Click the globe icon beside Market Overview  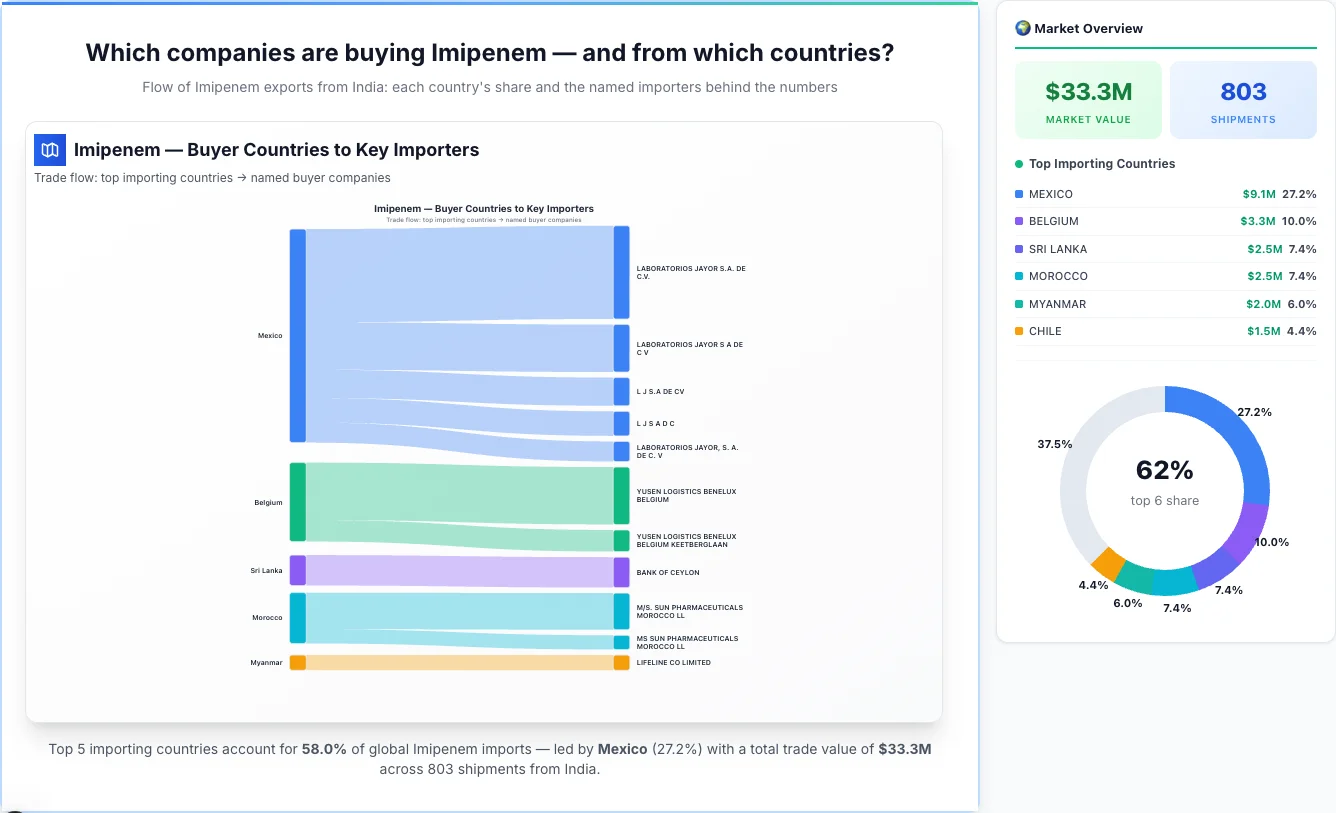tap(1022, 28)
